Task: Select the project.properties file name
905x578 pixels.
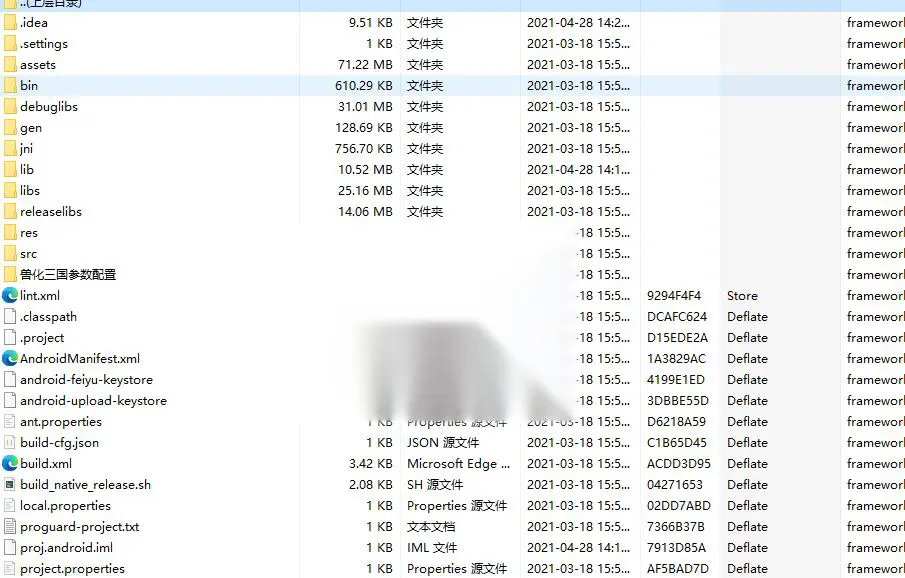Action: tap(73, 569)
